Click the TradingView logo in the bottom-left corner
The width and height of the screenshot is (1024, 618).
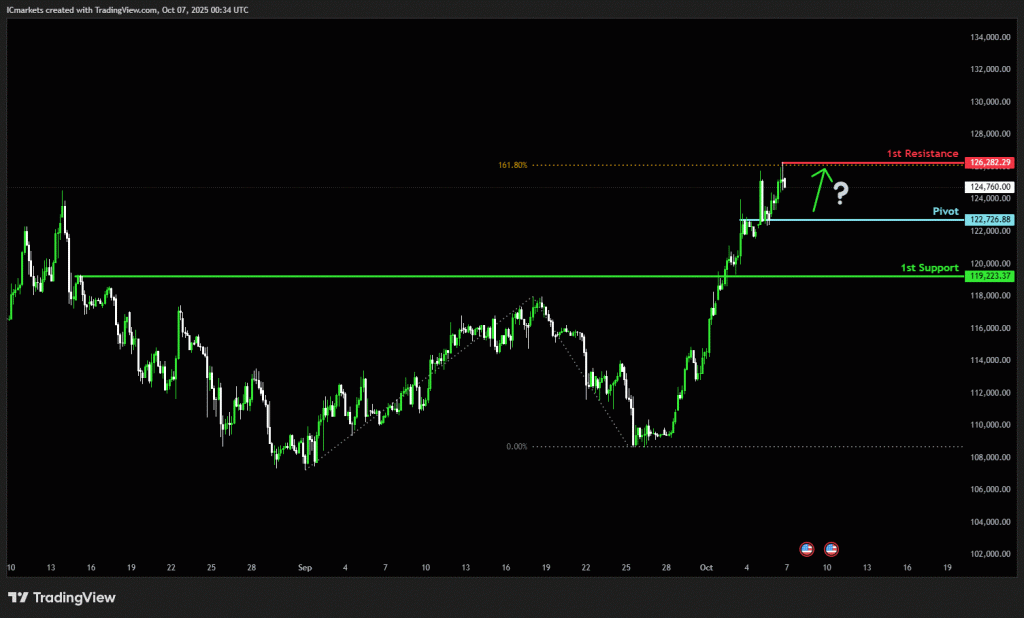62,597
